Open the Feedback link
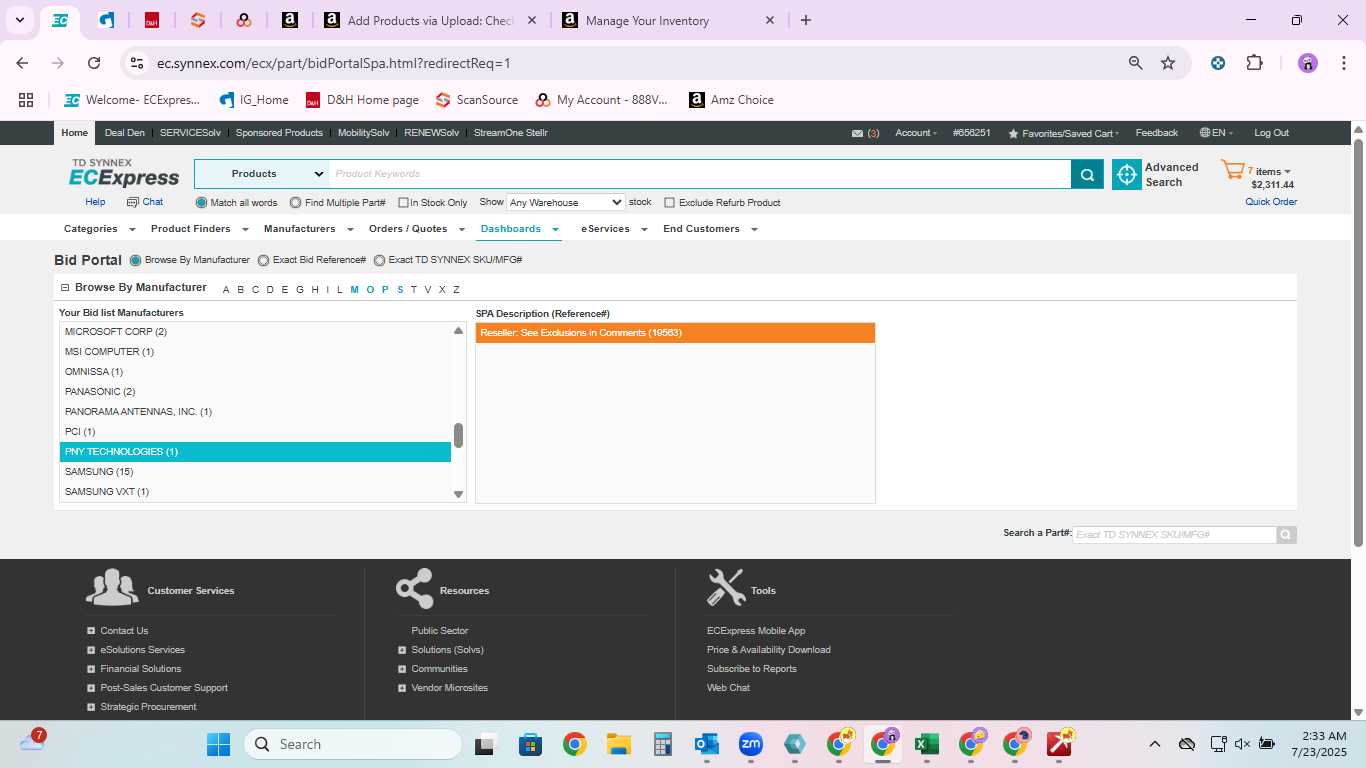 click(x=1157, y=133)
